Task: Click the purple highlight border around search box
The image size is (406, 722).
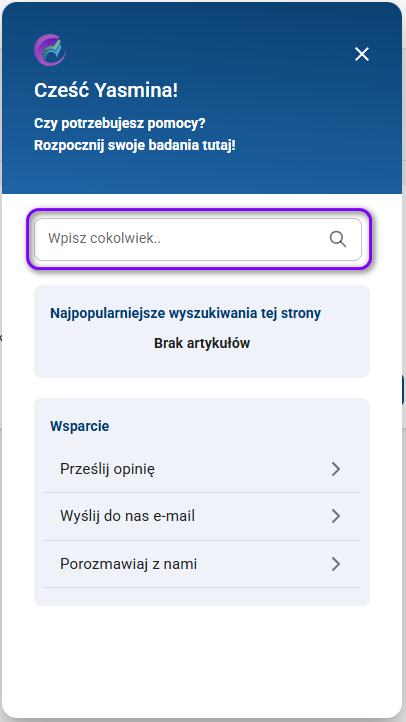Action: pos(198,210)
